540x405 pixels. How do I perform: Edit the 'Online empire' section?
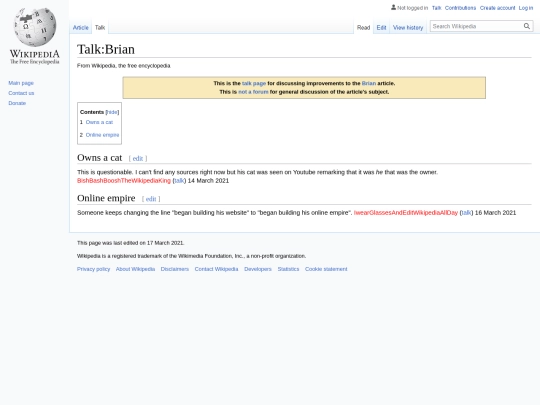(151, 199)
